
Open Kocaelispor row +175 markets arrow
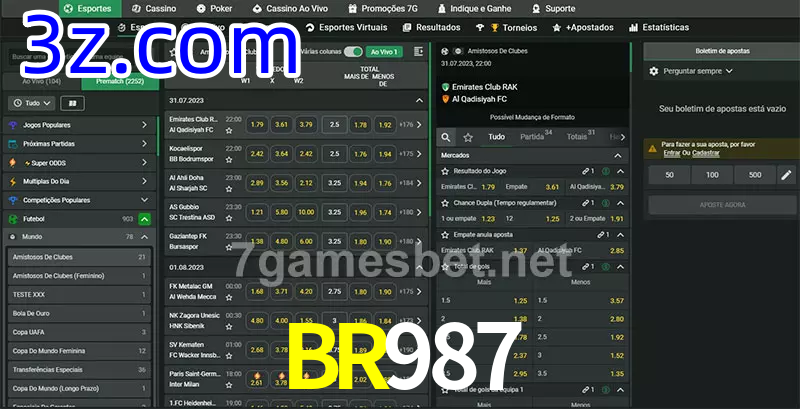[419, 154]
